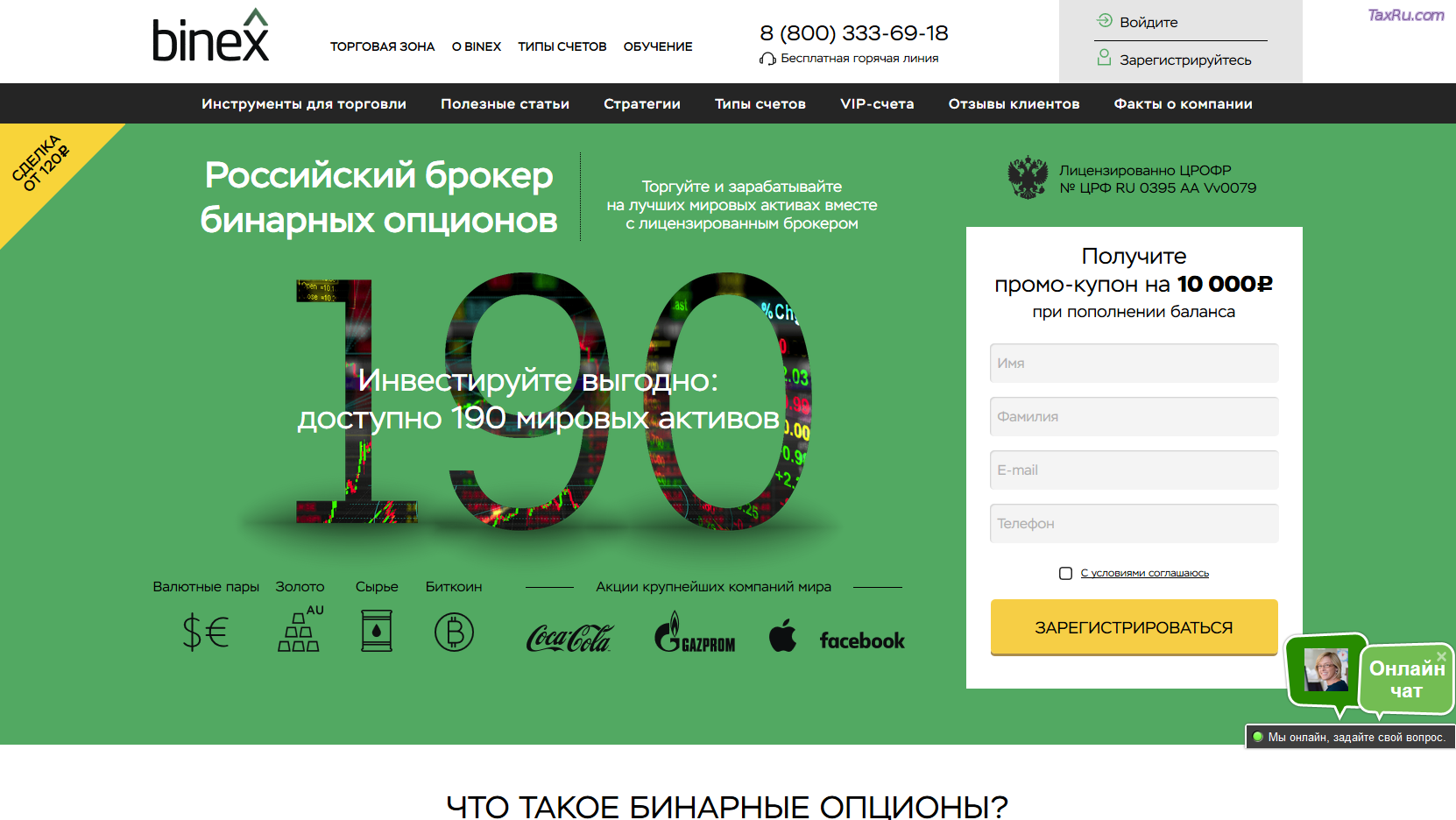This screenshot has height=820, width=1456.
Task: Select the crude oil barrel icon
Action: point(377,631)
